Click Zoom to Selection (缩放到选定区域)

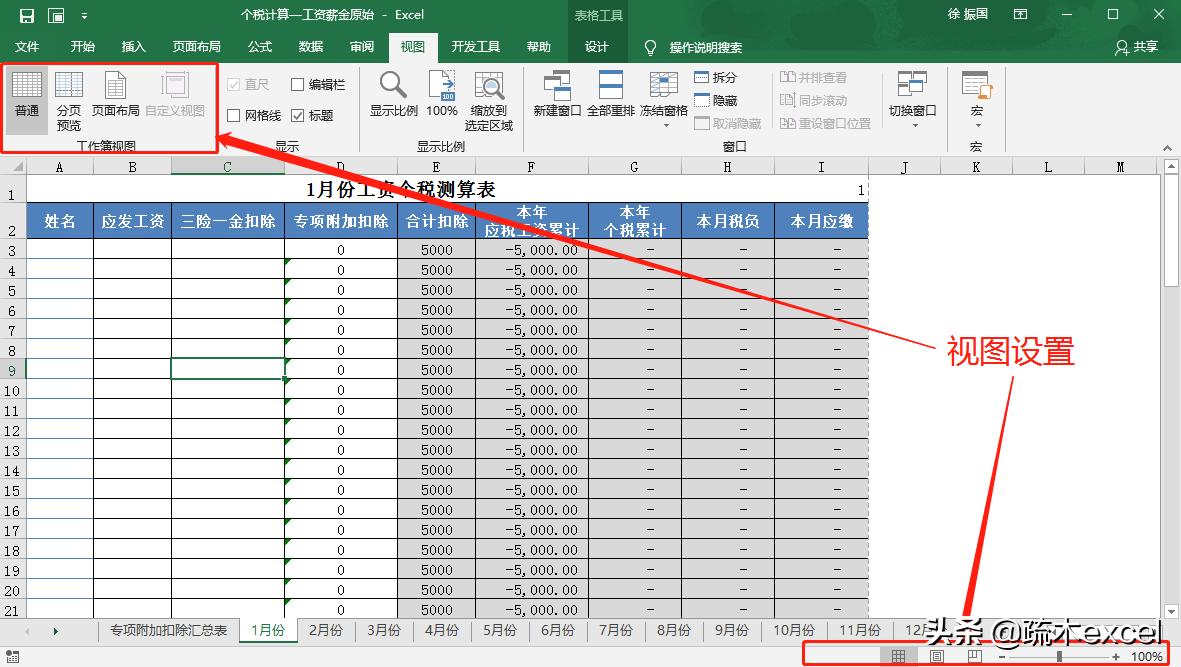(489, 97)
